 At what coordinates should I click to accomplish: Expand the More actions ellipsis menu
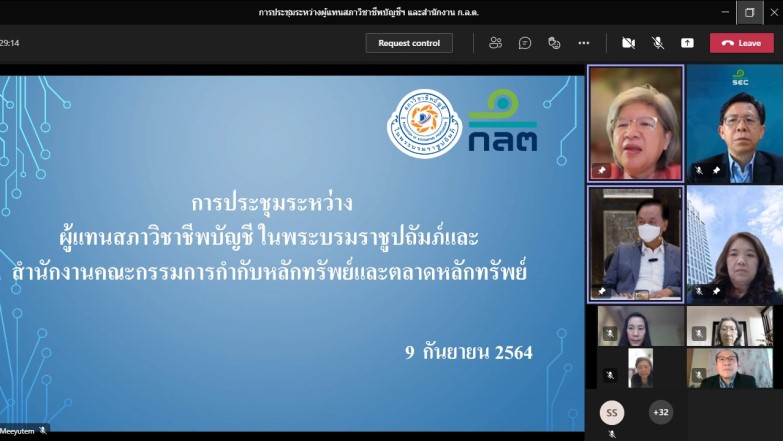pos(584,43)
